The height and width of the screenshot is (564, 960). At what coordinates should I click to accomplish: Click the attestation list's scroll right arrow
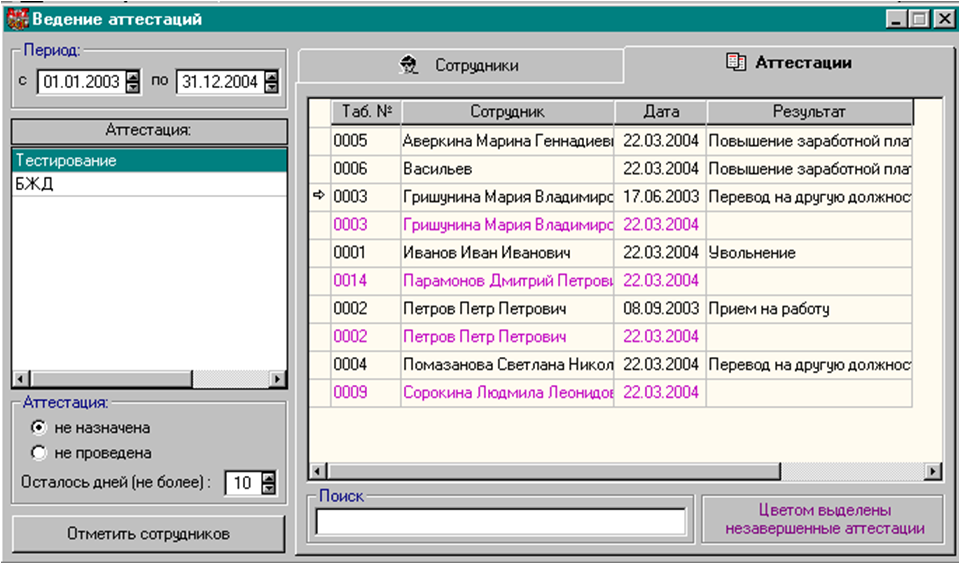(x=278, y=379)
